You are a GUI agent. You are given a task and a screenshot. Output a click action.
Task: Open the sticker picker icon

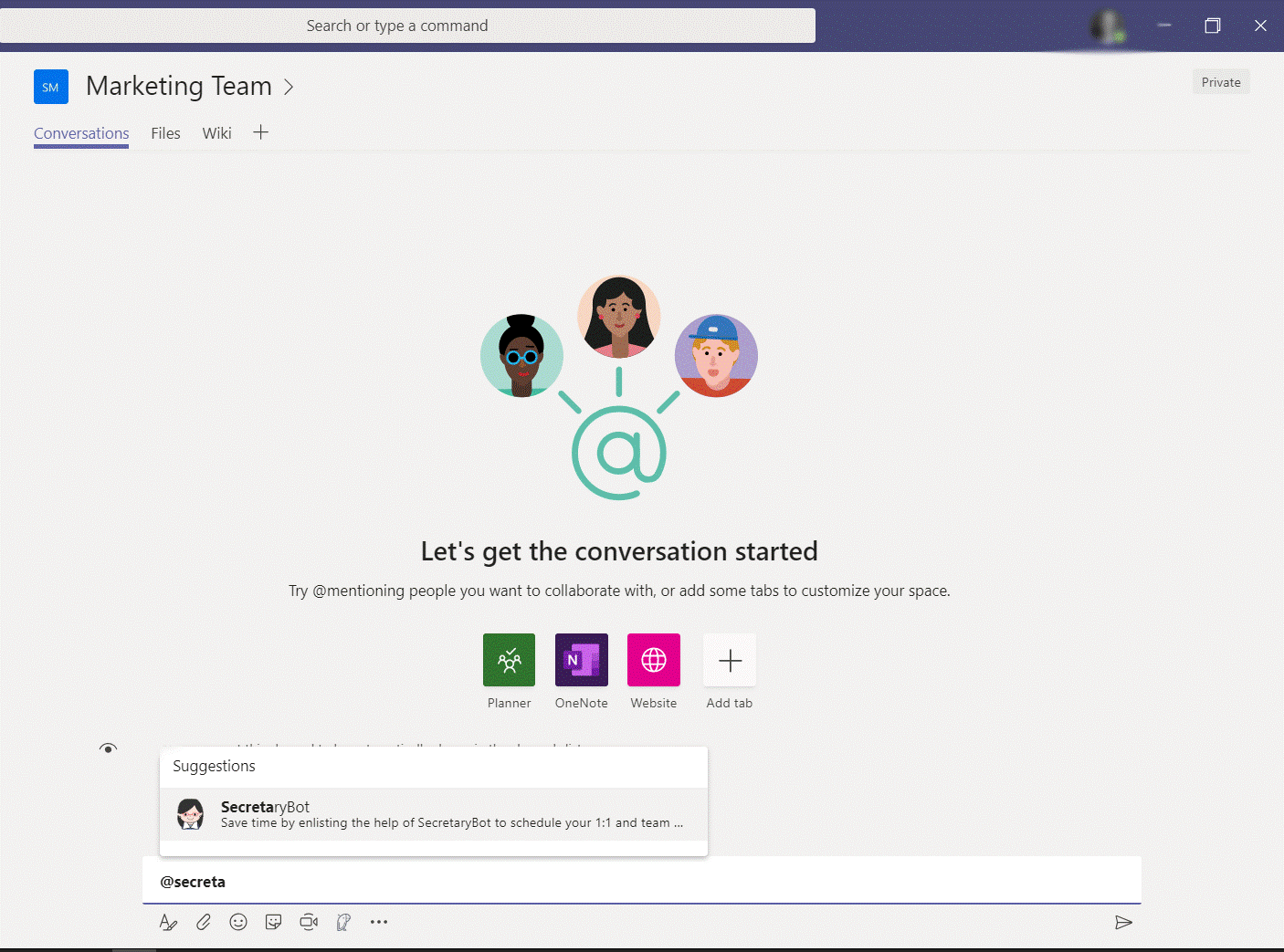[x=273, y=922]
